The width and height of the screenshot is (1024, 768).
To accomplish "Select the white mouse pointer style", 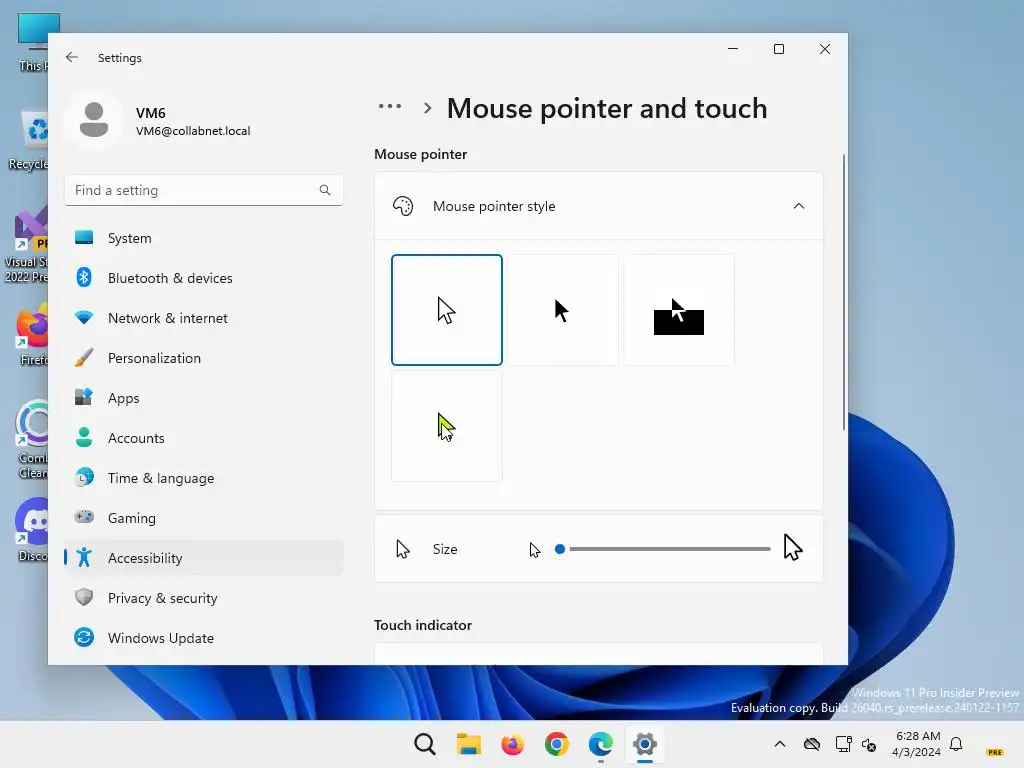I will tap(447, 310).
